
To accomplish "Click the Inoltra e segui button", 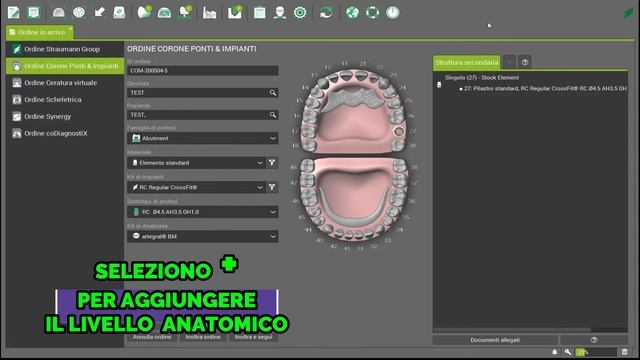I will click(x=253, y=337).
